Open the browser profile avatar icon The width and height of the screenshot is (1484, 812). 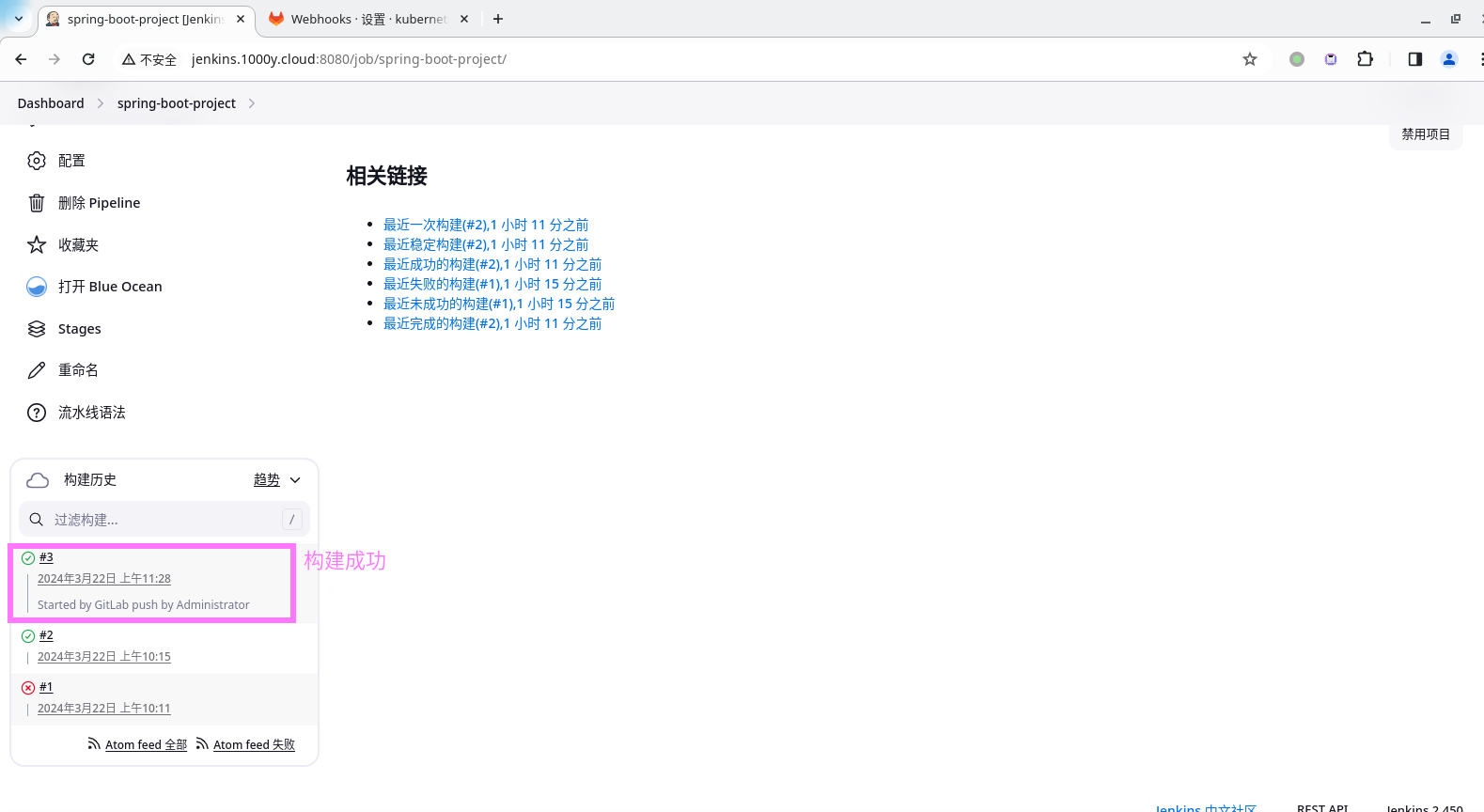(1449, 59)
